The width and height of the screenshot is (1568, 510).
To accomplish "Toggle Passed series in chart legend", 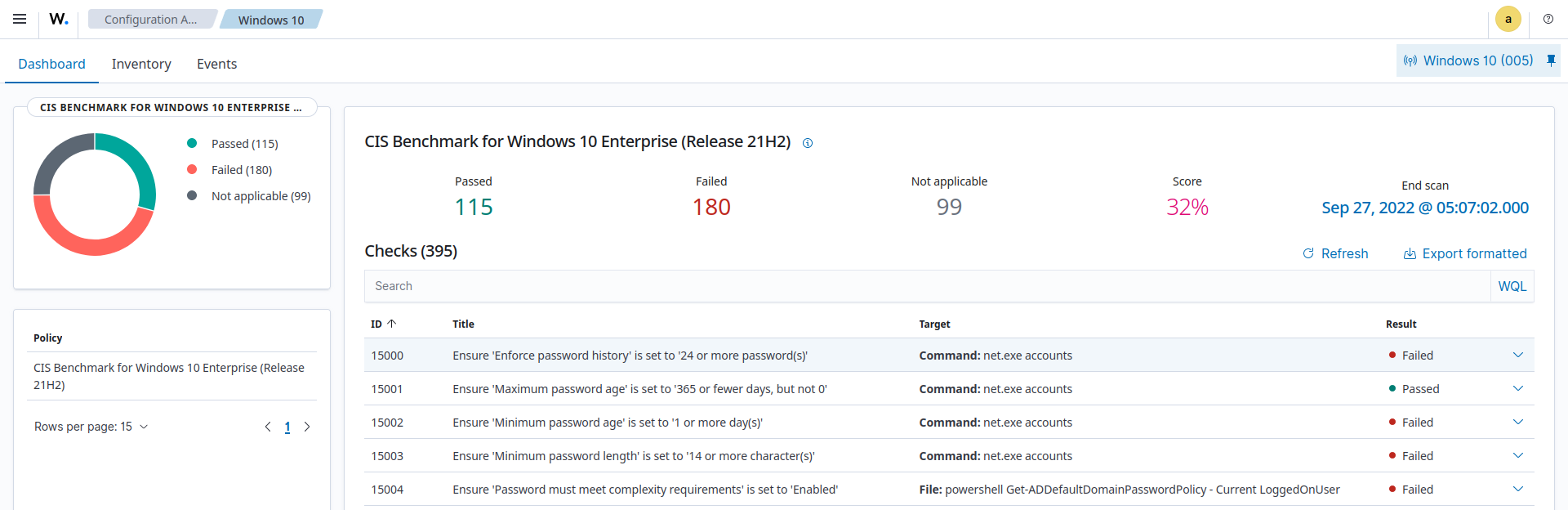I will point(243,144).
